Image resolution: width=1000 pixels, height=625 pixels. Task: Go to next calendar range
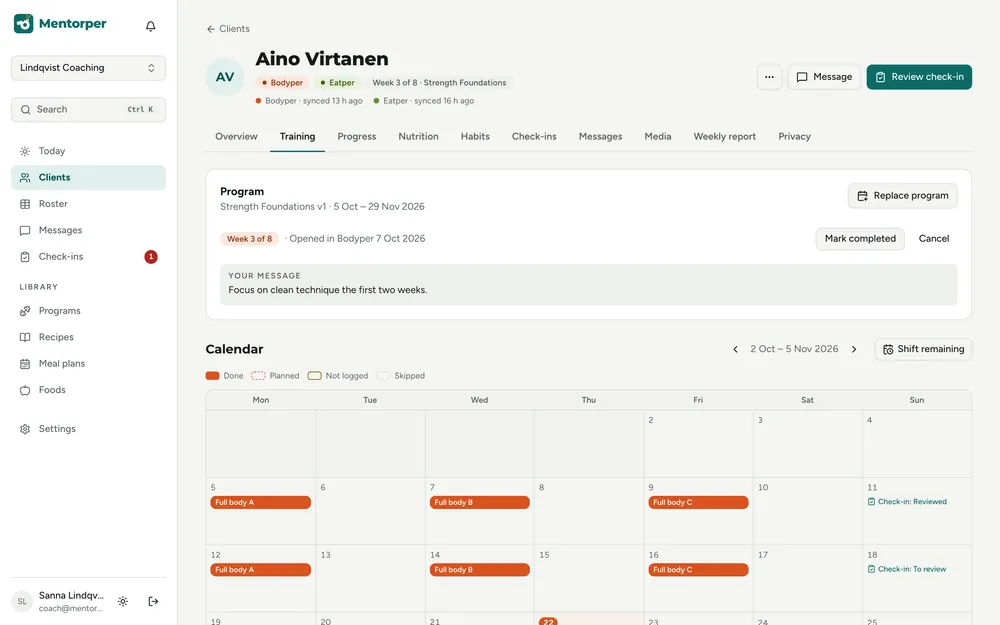[854, 349]
